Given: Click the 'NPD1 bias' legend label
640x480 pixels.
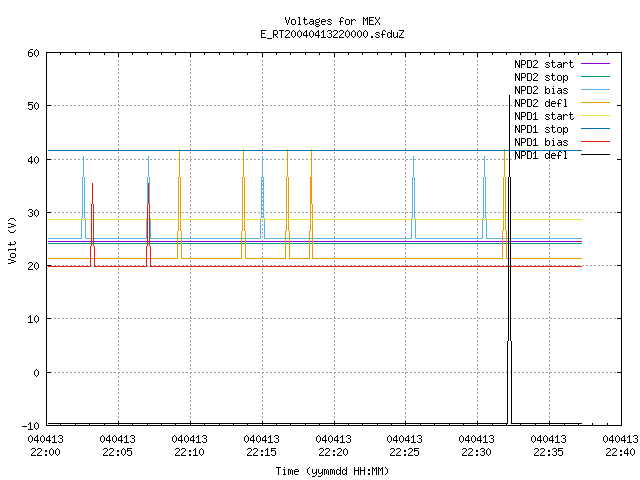Looking at the screenshot, I should [x=541, y=142].
